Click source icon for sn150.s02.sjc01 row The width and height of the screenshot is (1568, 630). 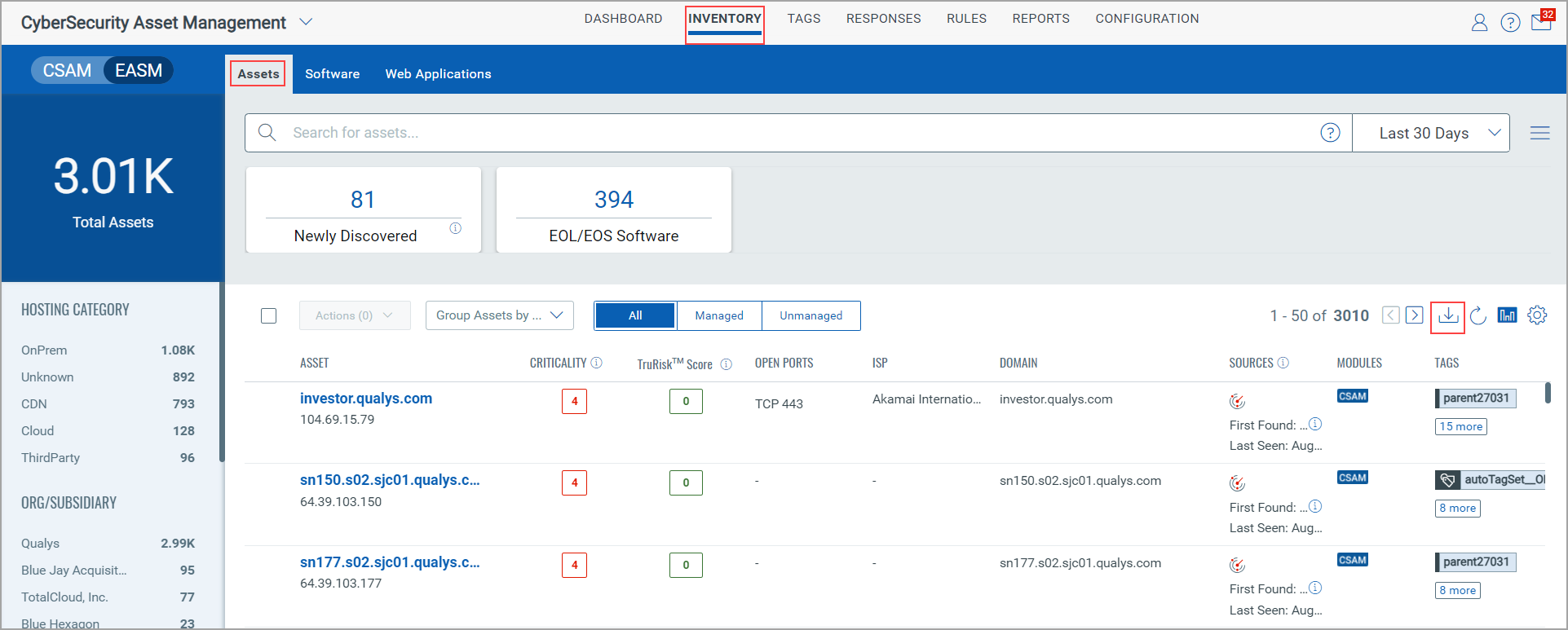point(1237,483)
